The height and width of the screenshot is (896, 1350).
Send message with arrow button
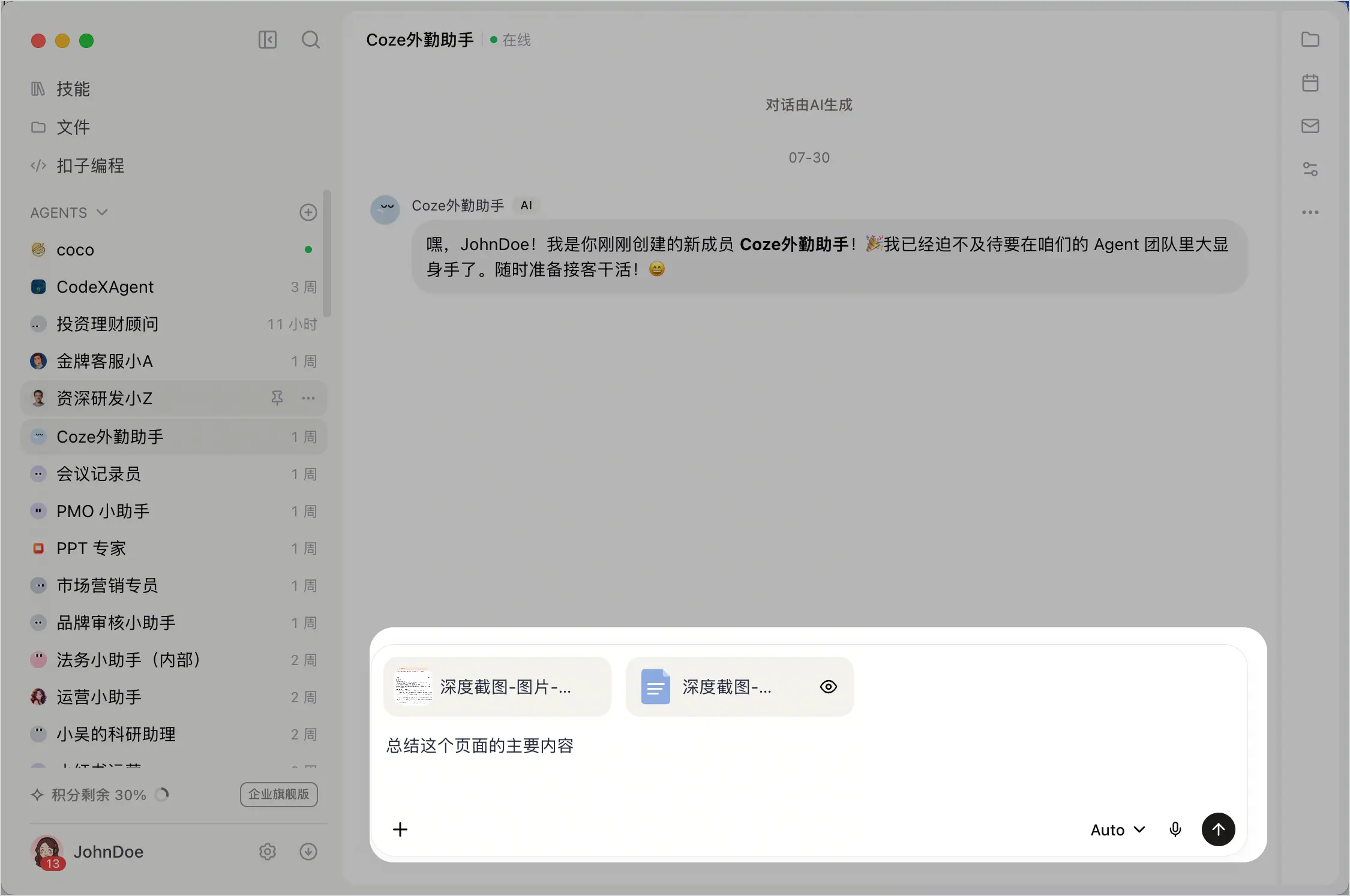tap(1218, 829)
